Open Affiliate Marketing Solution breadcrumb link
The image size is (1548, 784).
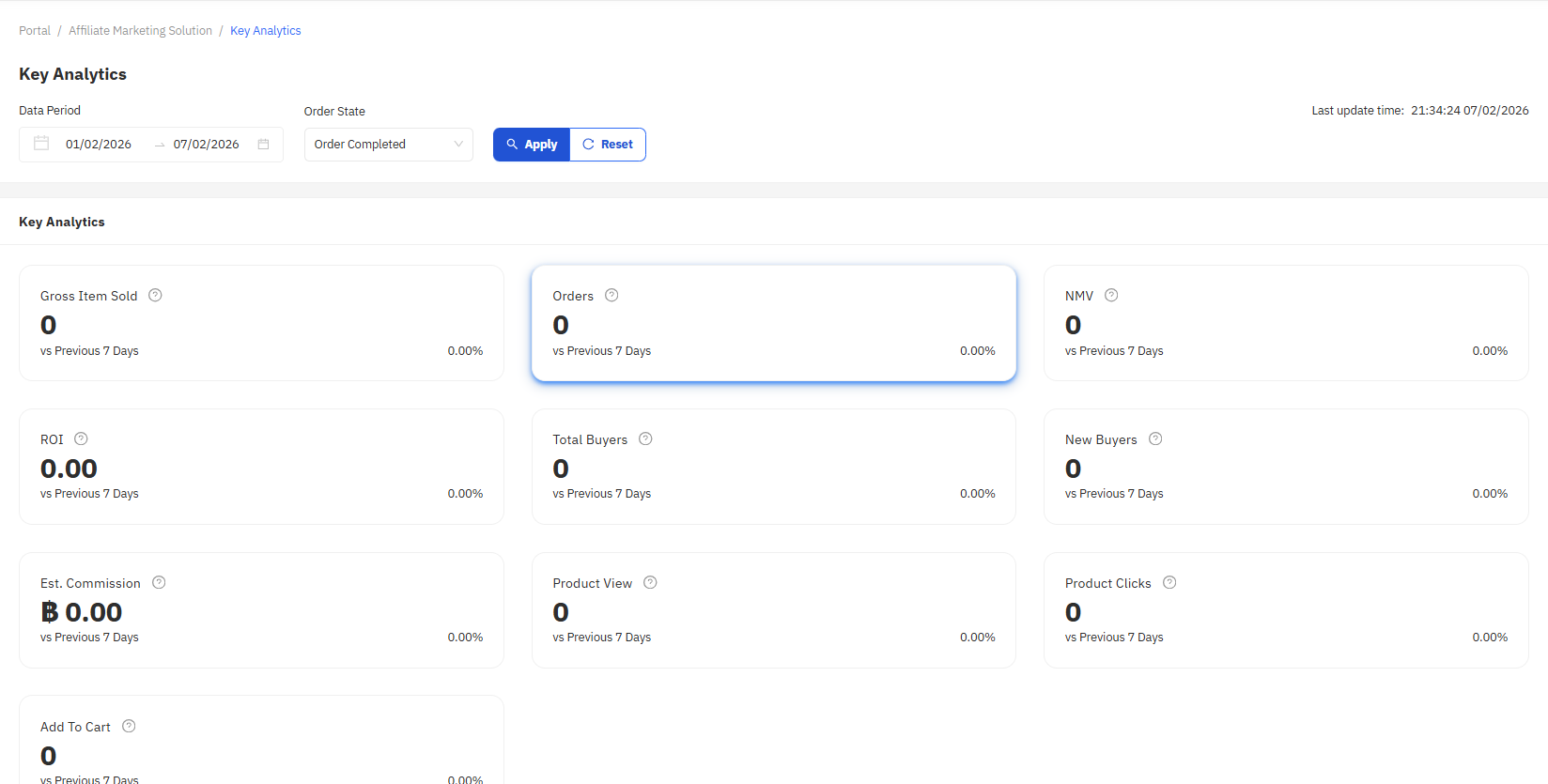pos(140,31)
